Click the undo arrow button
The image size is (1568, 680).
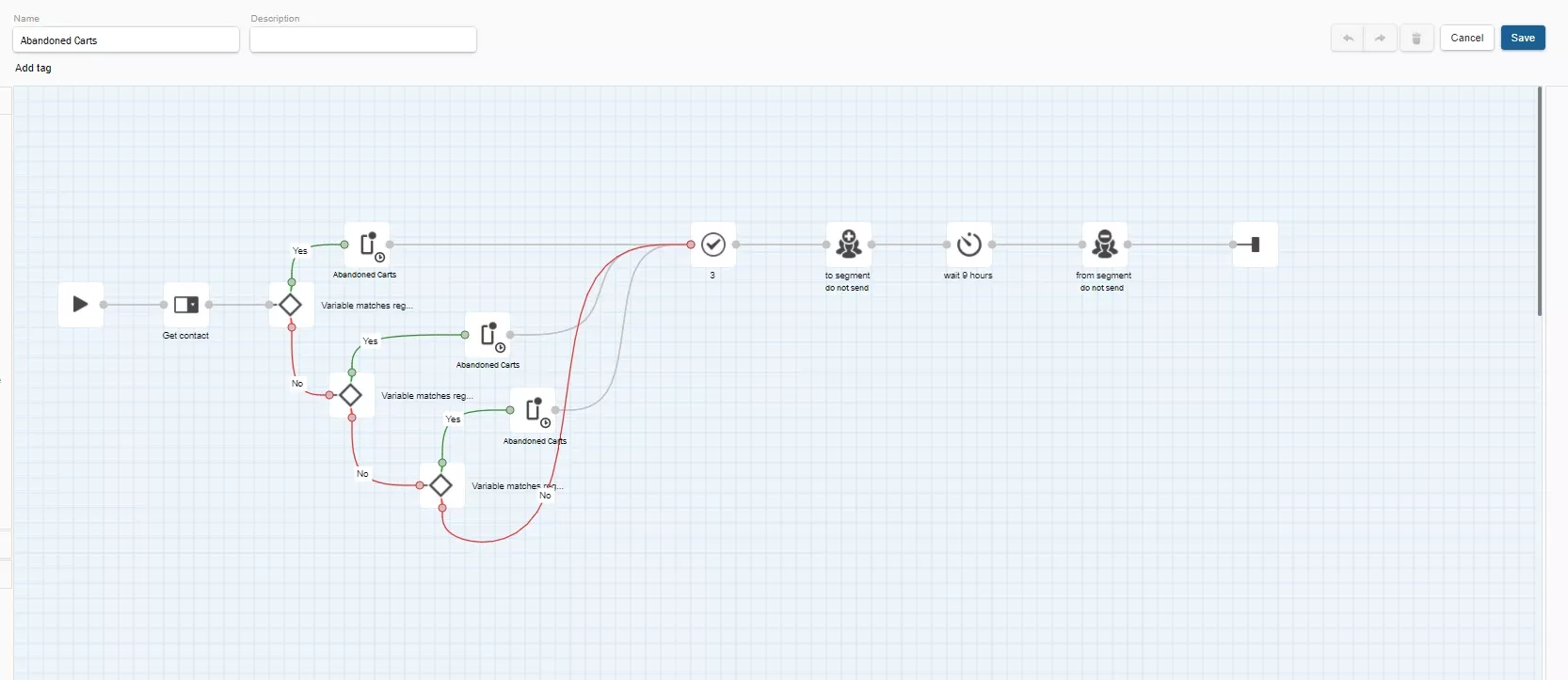pos(1348,39)
